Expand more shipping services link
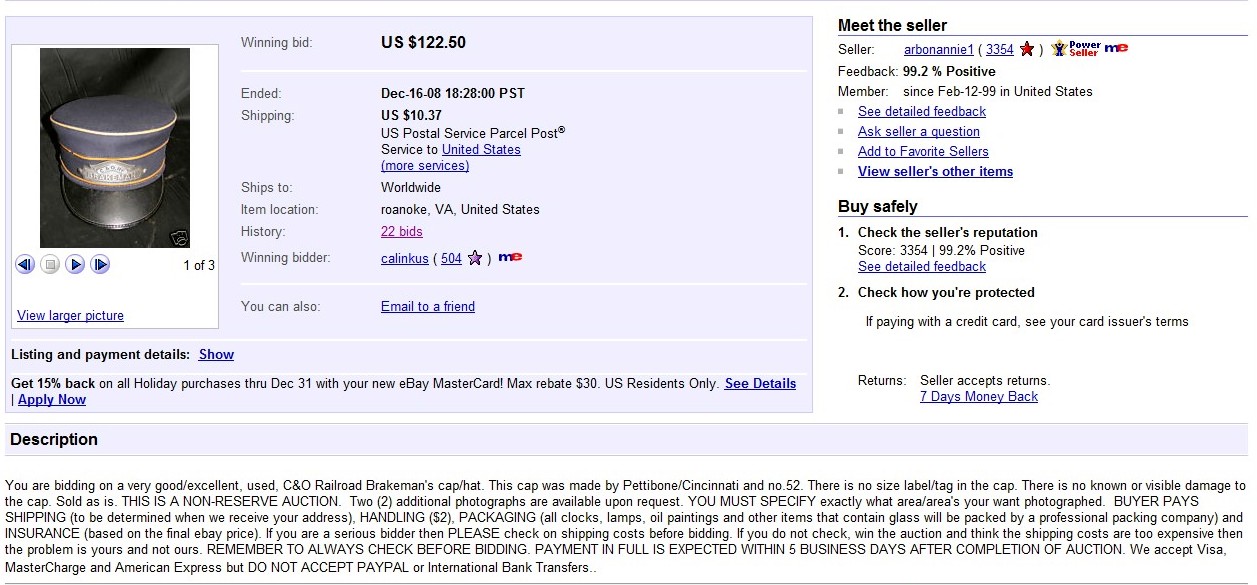1257x585 pixels. [425, 166]
